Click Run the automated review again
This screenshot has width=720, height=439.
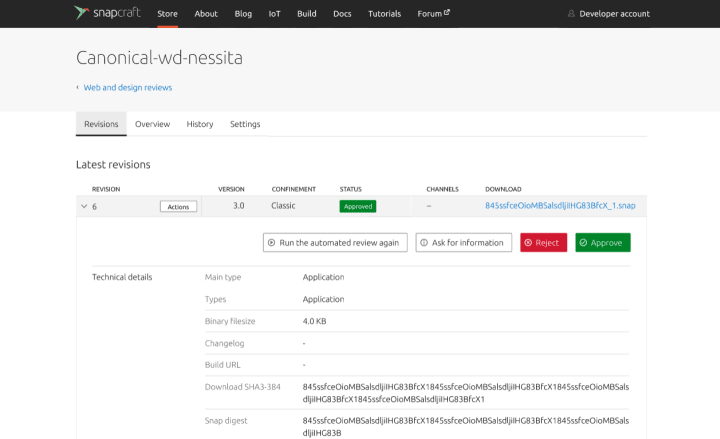click(x=335, y=242)
